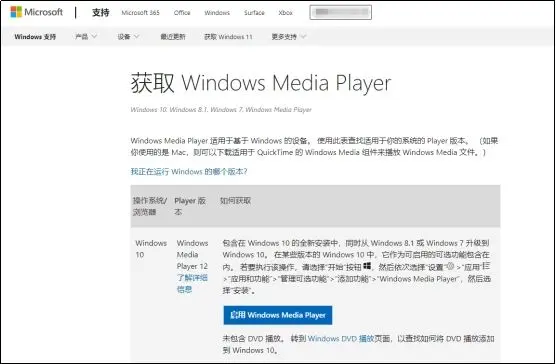Click the applies-to line under the title

221,110
